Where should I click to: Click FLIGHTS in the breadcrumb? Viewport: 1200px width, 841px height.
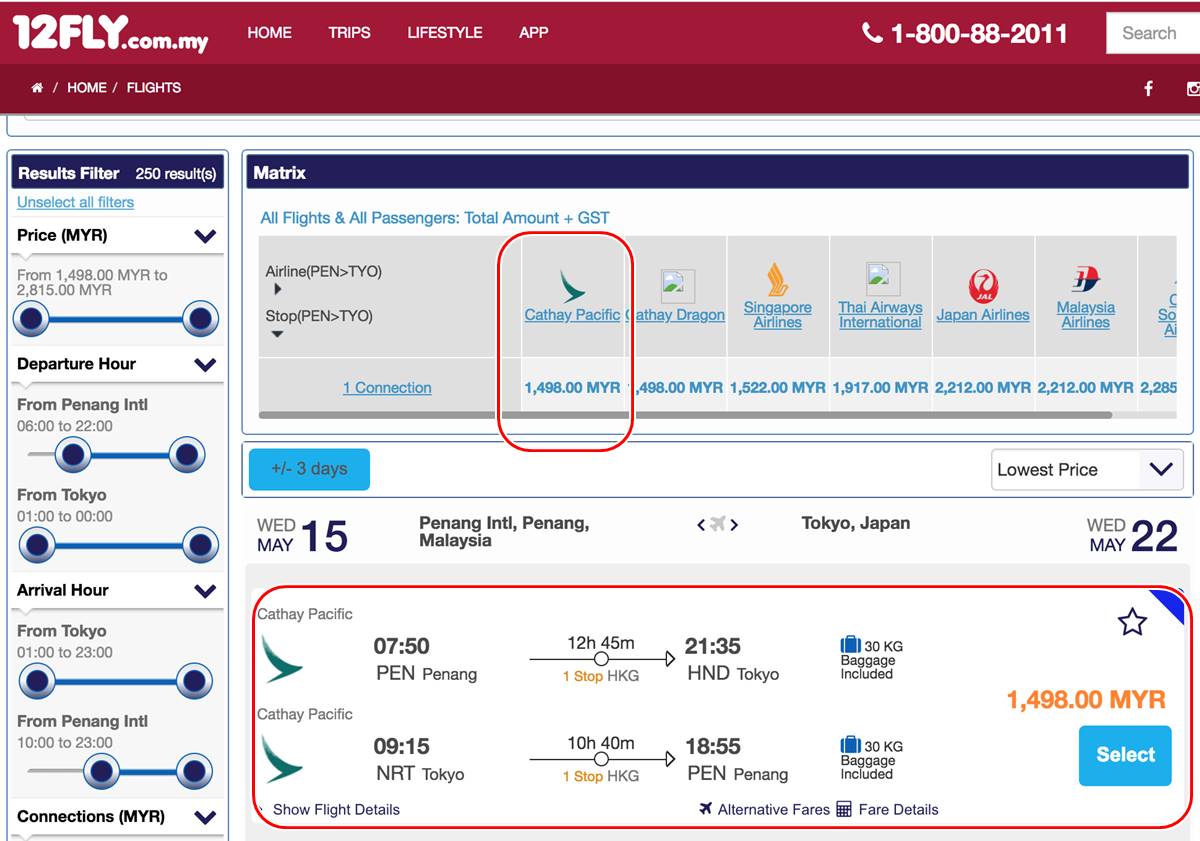154,88
